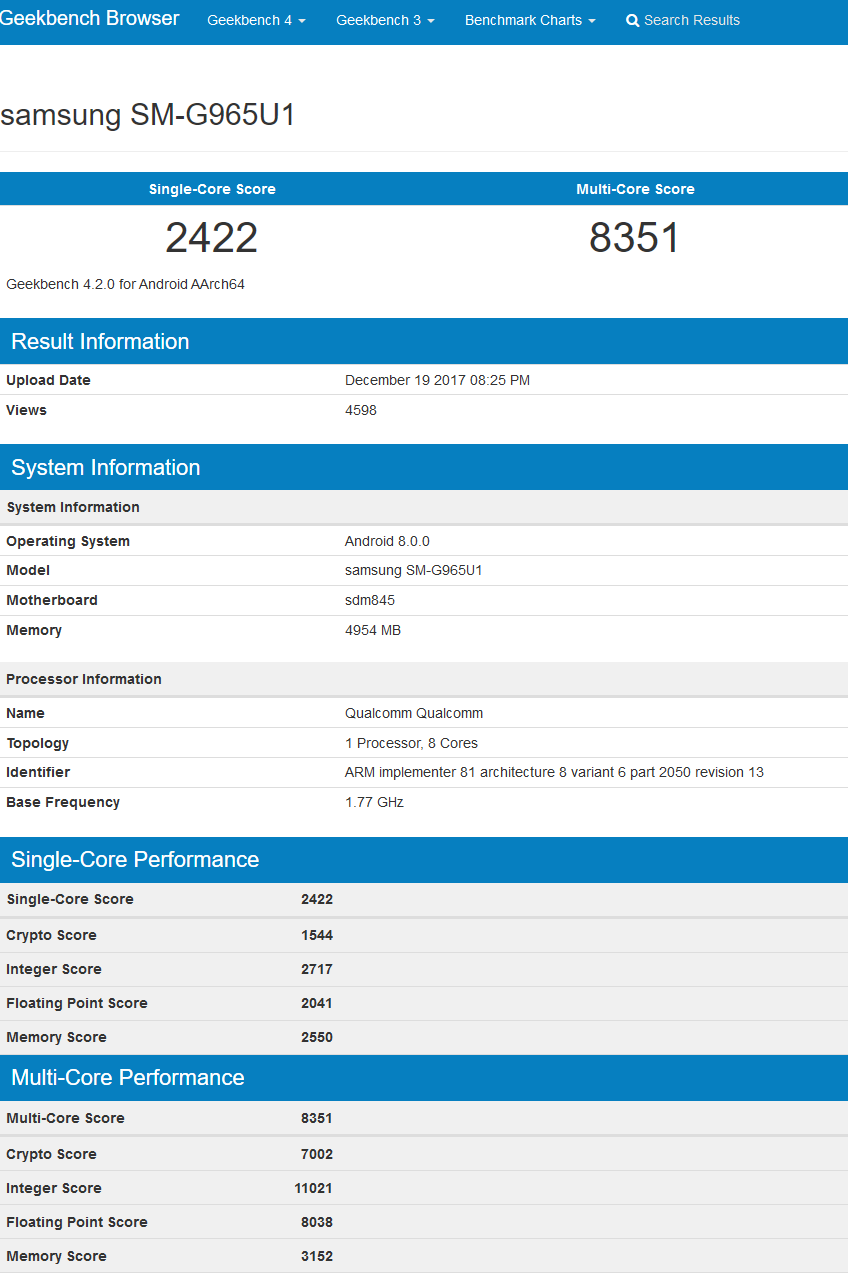Click the Single-Core Score banner label

(212, 189)
